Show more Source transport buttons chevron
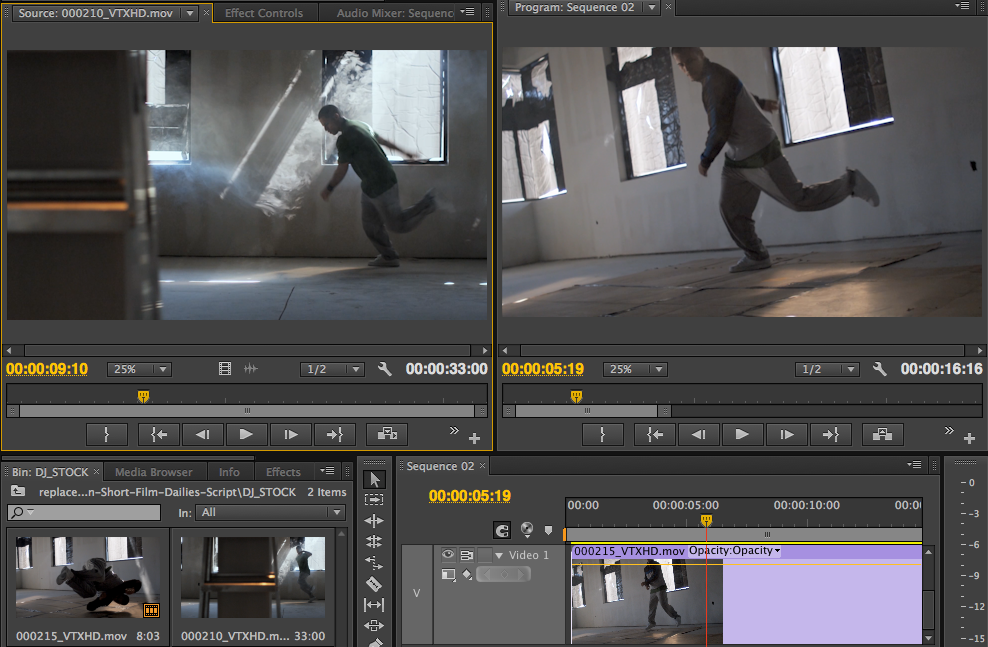This screenshot has width=988, height=647. (x=454, y=430)
